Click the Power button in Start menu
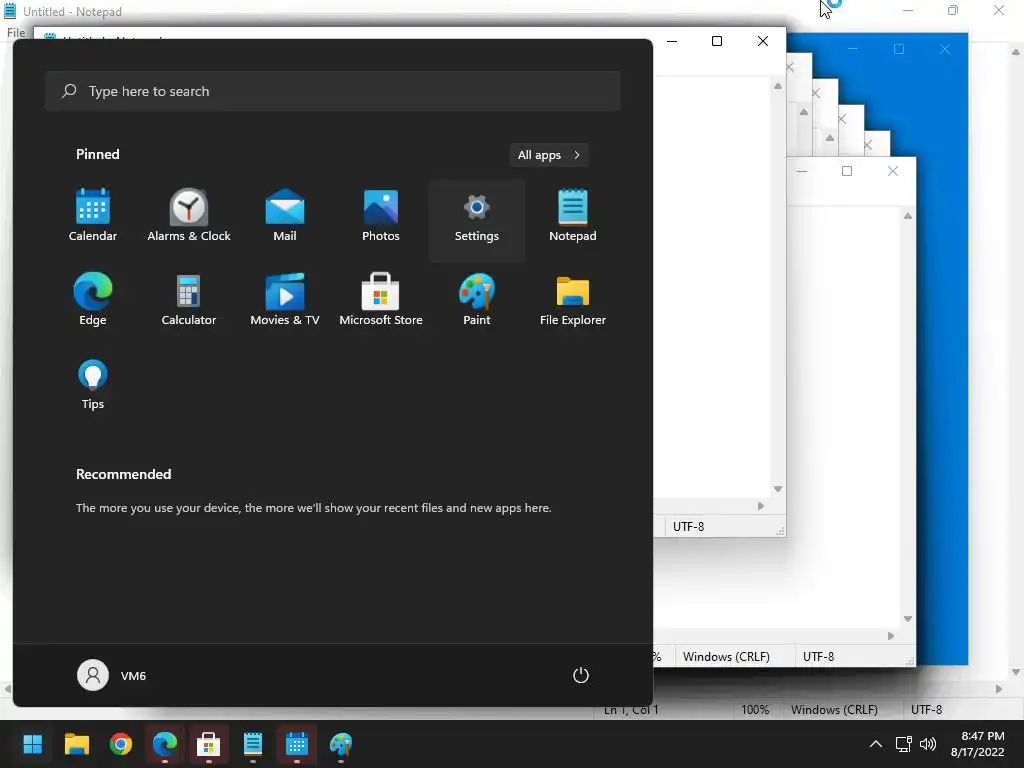 point(581,675)
